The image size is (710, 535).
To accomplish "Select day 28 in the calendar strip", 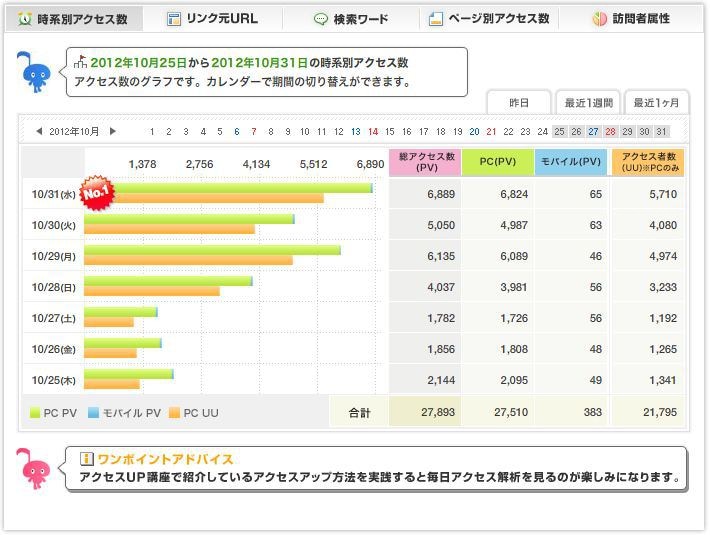I will (x=610, y=132).
